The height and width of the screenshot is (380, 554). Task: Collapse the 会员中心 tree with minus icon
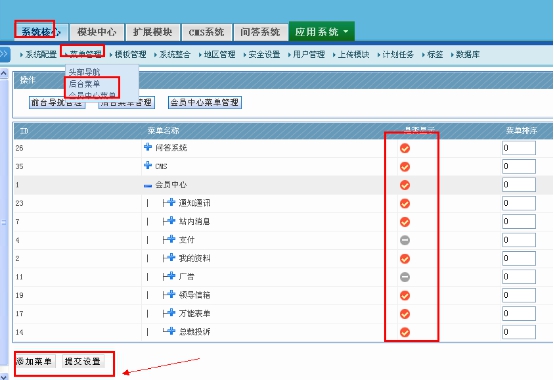point(148,185)
